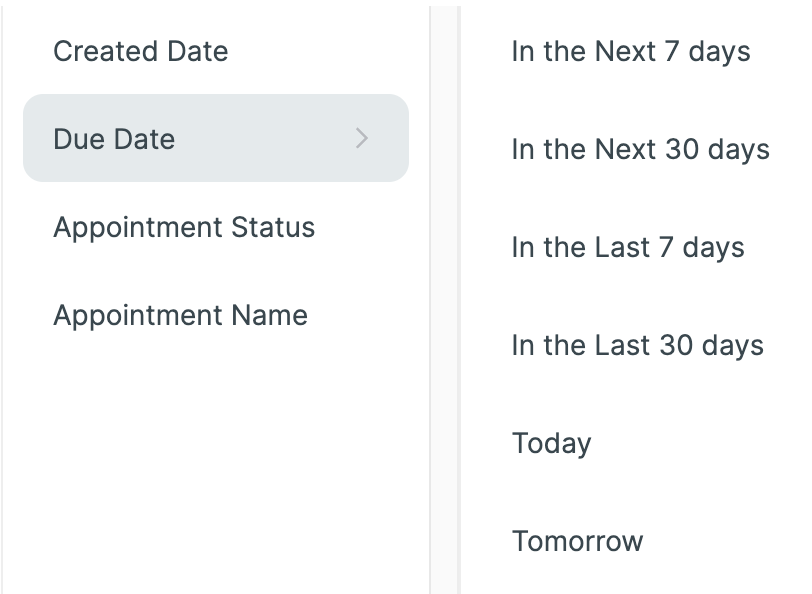Expand the Due Date chevron arrow
This screenshot has height=594, width=812.
click(x=362, y=138)
